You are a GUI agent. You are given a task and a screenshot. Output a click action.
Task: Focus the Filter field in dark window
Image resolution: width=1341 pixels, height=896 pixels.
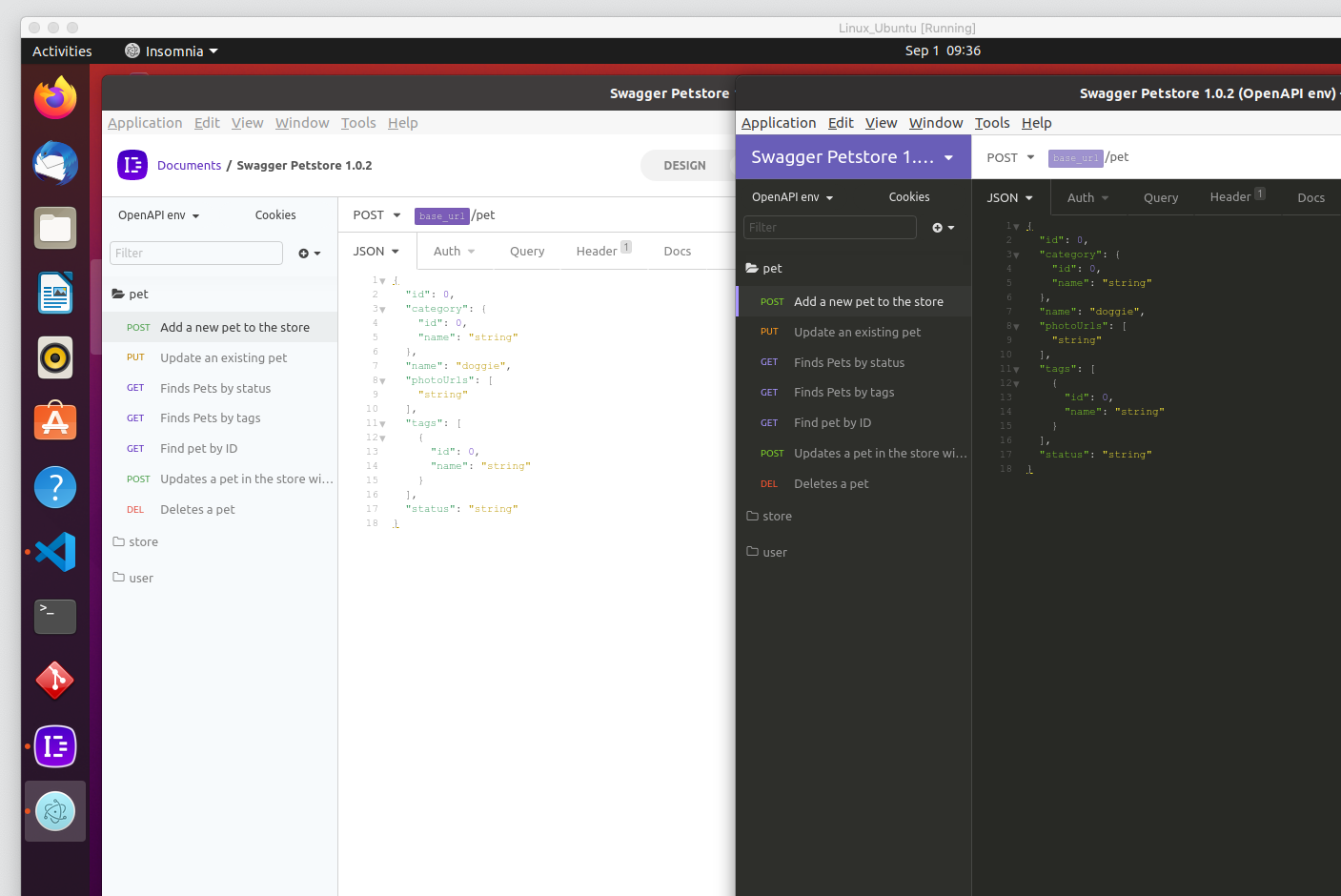[830, 228]
